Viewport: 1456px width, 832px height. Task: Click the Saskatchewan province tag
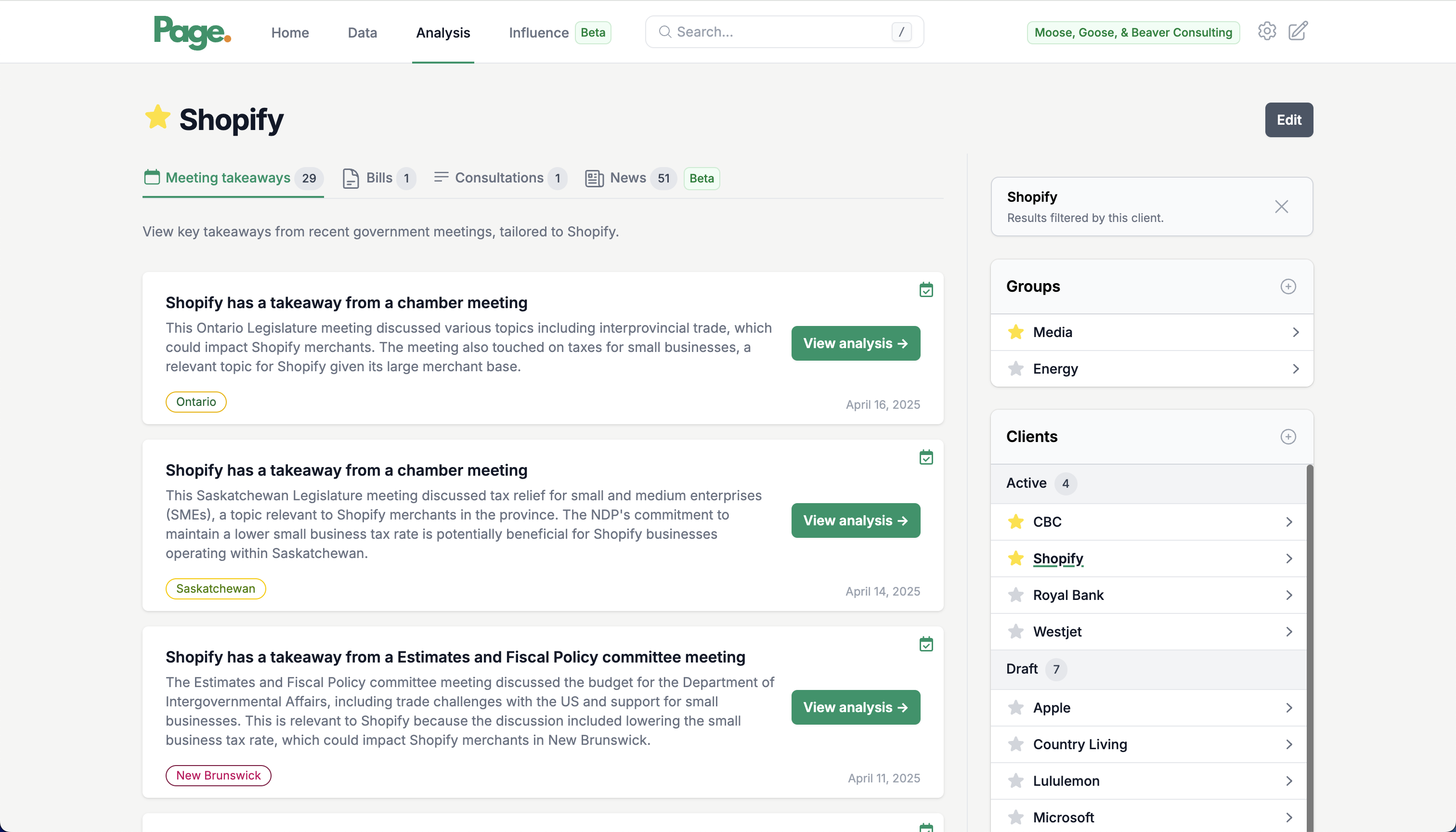pos(215,588)
